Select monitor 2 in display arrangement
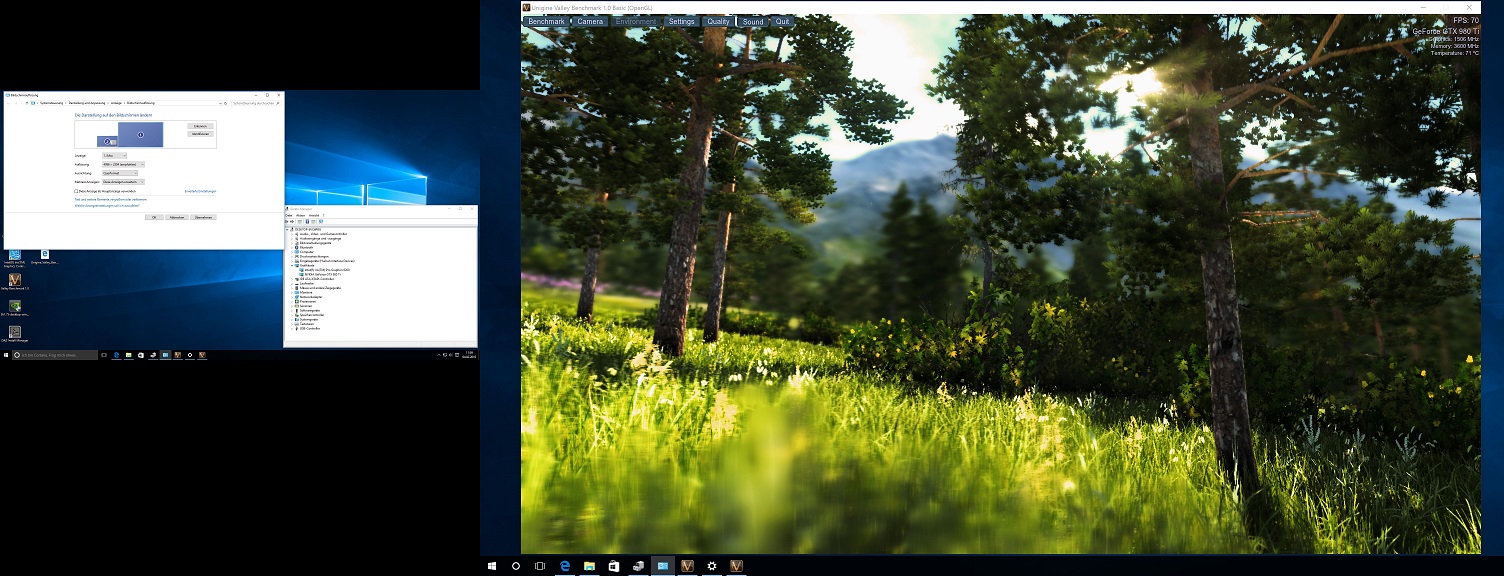Image resolution: width=1504 pixels, height=576 pixels. coord(107,141)
